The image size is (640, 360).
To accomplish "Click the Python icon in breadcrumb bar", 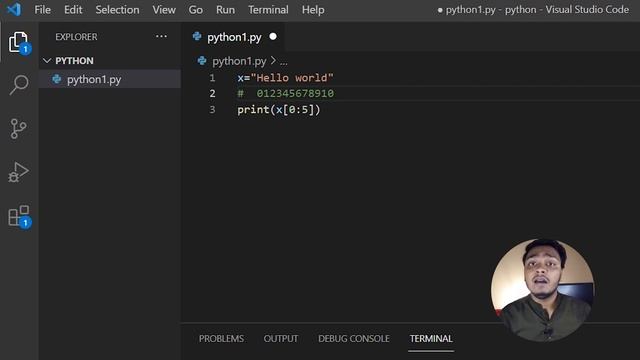I will coord(202,61).
